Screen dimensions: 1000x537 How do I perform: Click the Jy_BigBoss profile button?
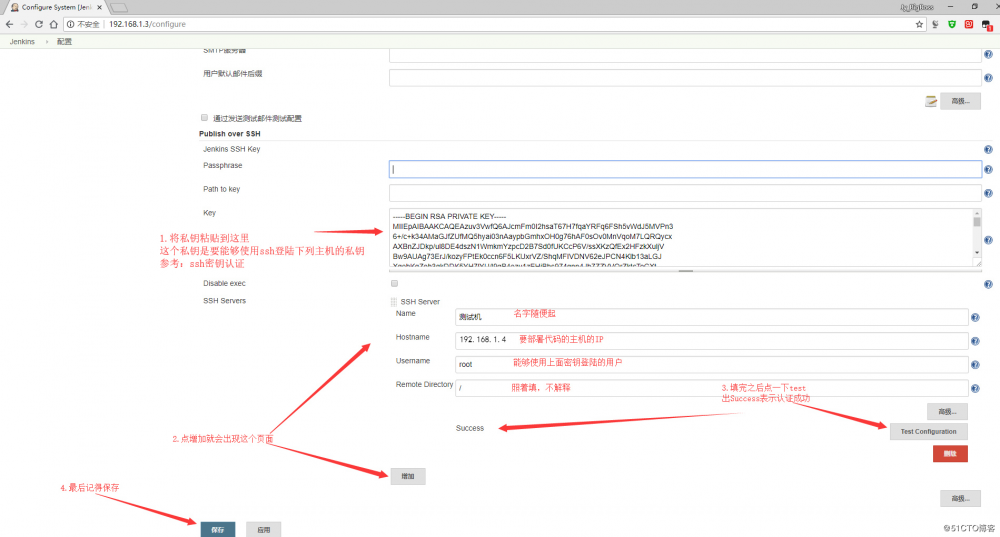[x=916, y=7]
